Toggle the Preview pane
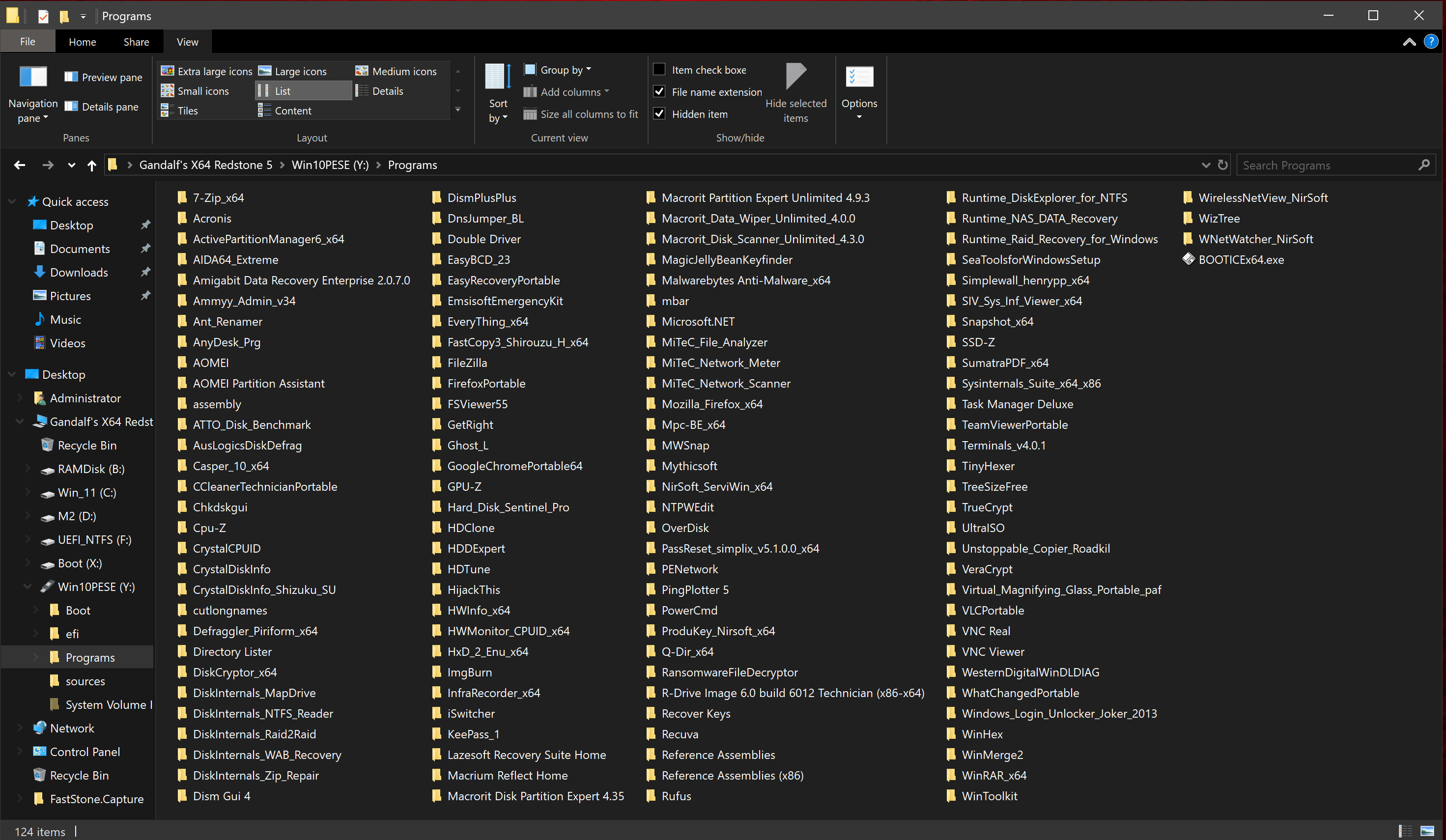This screenshot has height=840, width=1446. 103,77
